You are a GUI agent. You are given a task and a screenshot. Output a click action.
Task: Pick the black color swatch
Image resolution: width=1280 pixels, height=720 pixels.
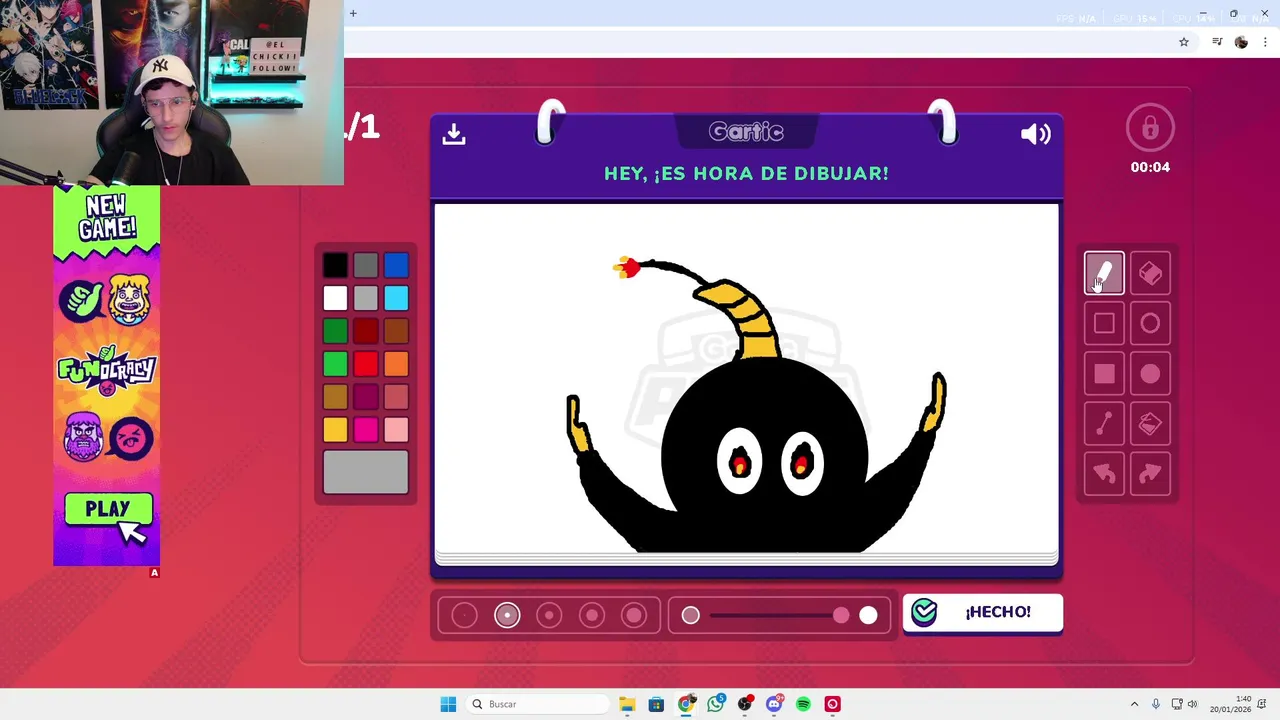pos(335,265)
